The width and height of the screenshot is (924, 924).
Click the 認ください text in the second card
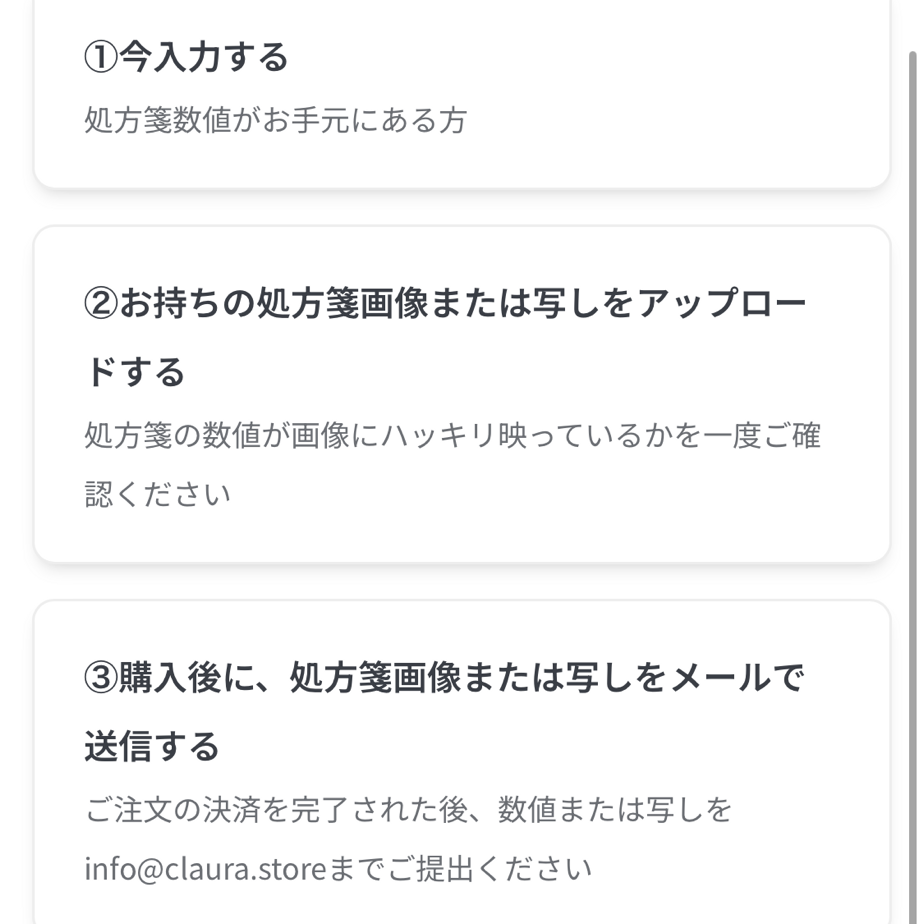pyautogui.click(x=157, y=494)
